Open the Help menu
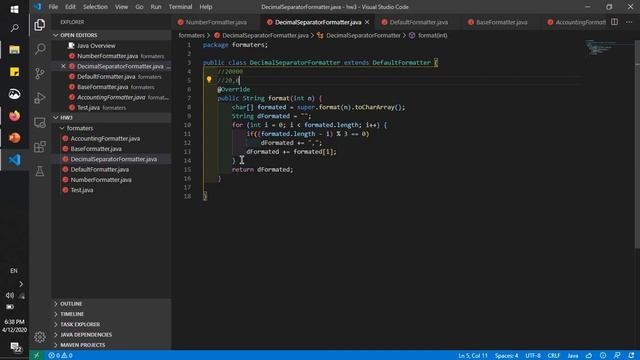Screen dimensions: 640x360 pyautogui.click(x=206, y=7)
